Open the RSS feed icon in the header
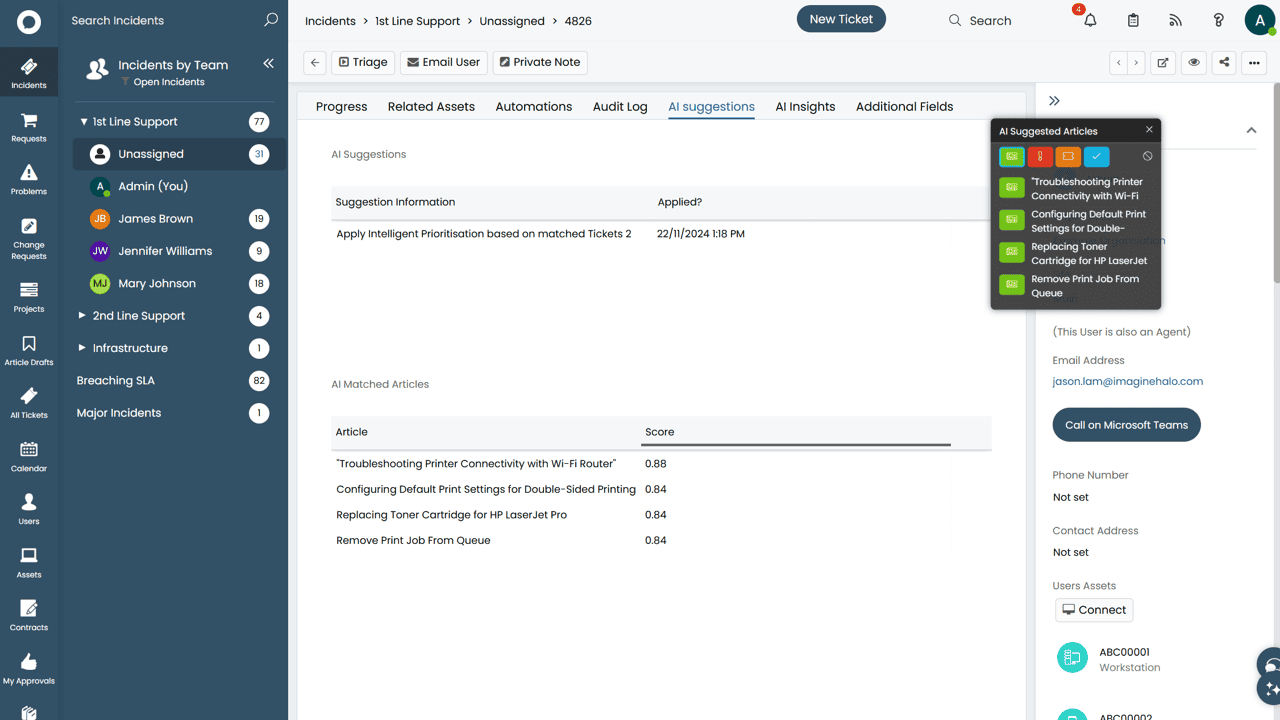Screen dimensions: 1280x720 tap(1175, 20)
